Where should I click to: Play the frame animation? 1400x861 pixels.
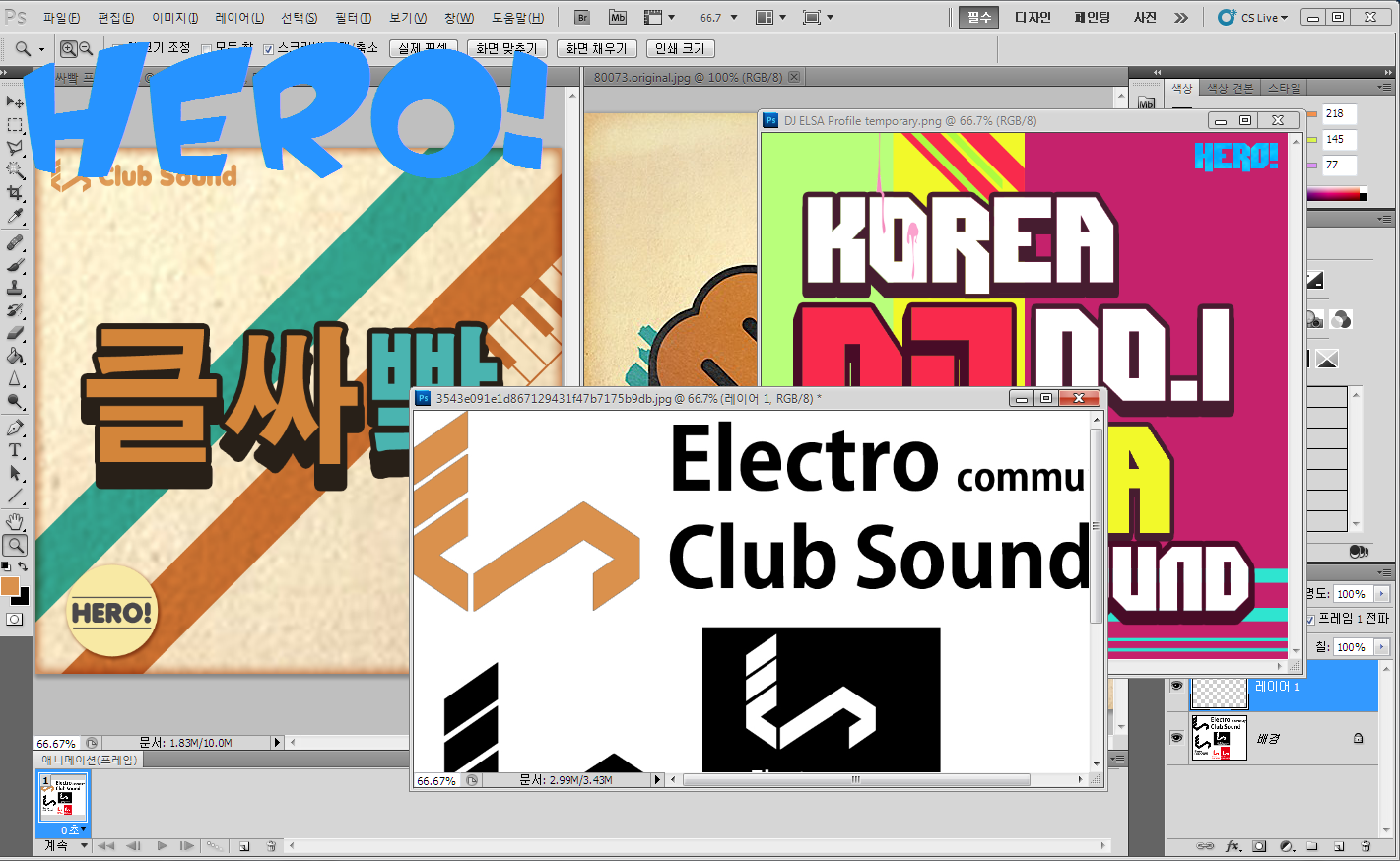163,846
